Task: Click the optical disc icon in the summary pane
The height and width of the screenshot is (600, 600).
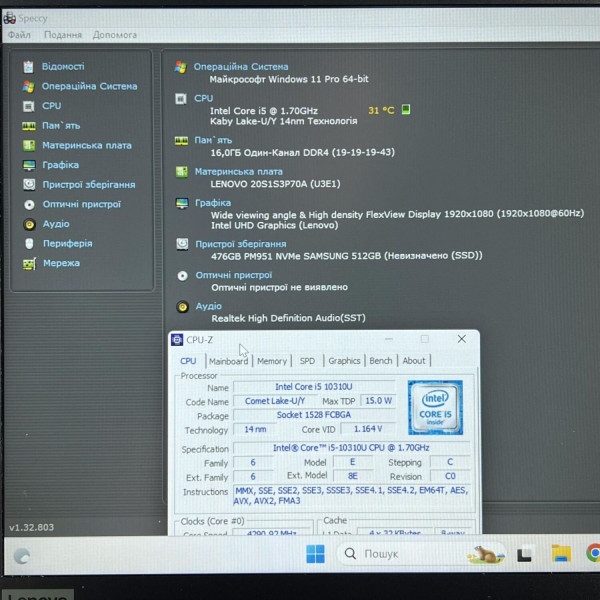Action: 183,276
